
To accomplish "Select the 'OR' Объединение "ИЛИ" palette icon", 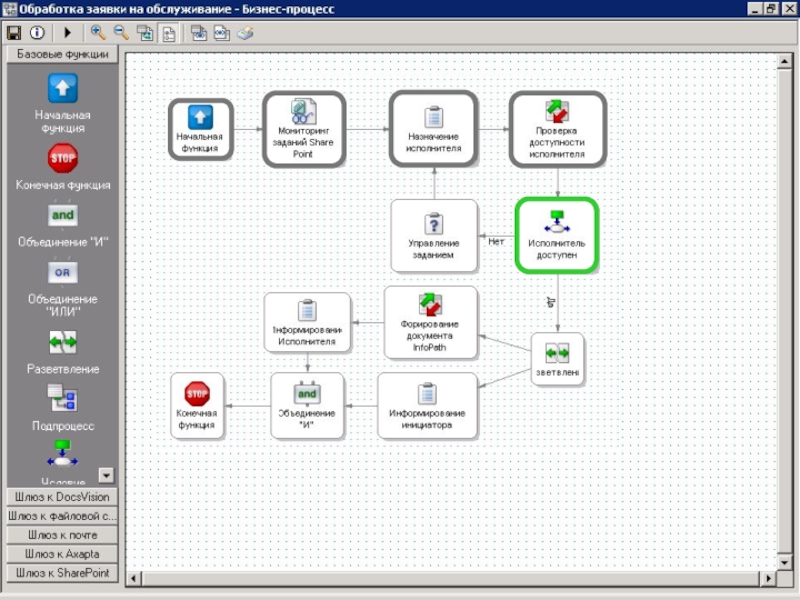I will point(63,272).
